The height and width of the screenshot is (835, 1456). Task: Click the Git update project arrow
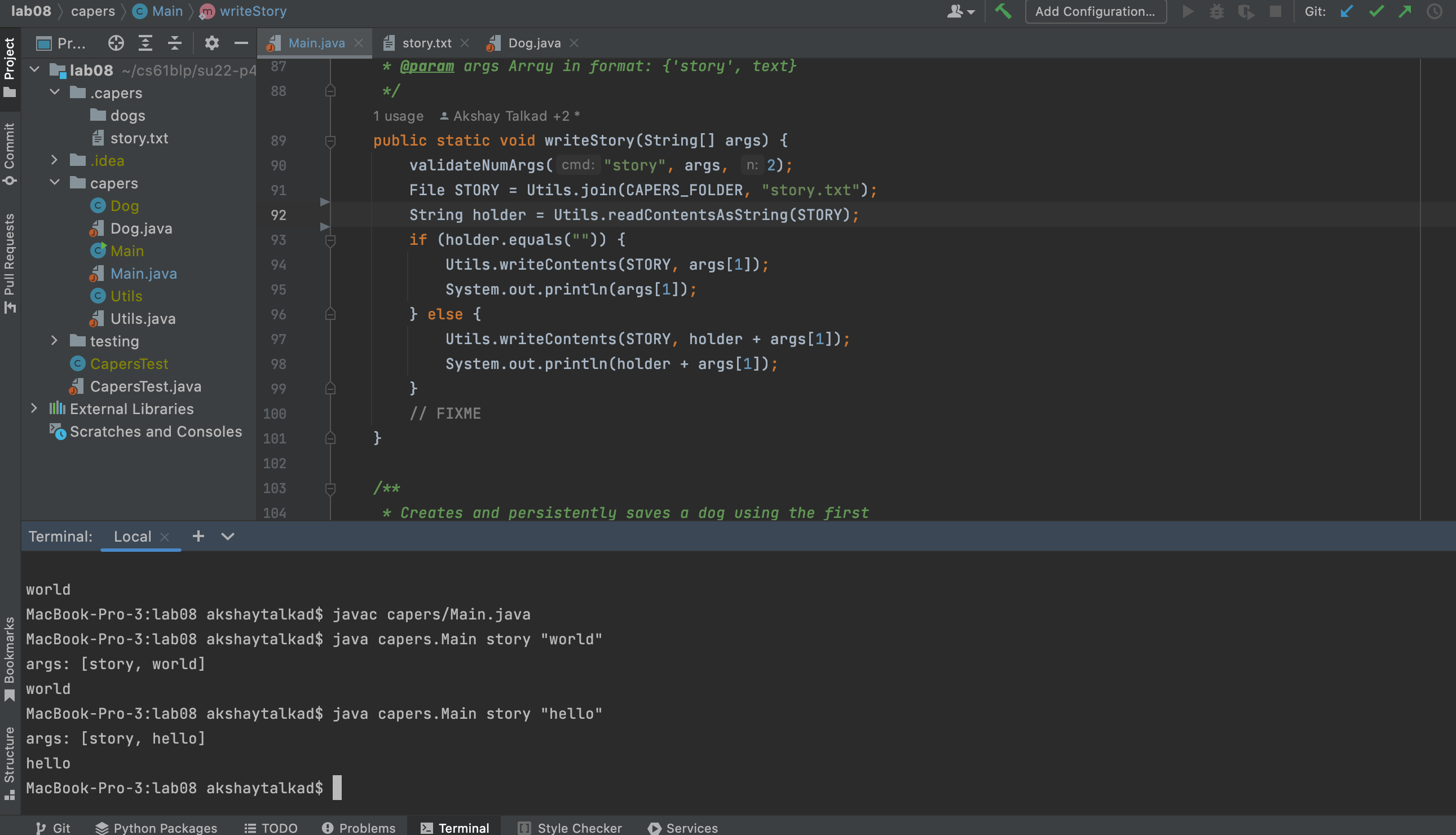(x=1347, y=11)
